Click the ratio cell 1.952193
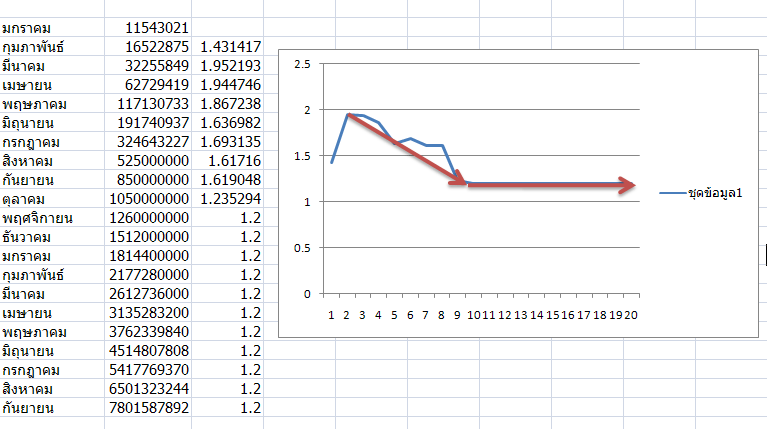Image resolution: width=767 pixels, height=429 pixels. [x=227, y=66]
